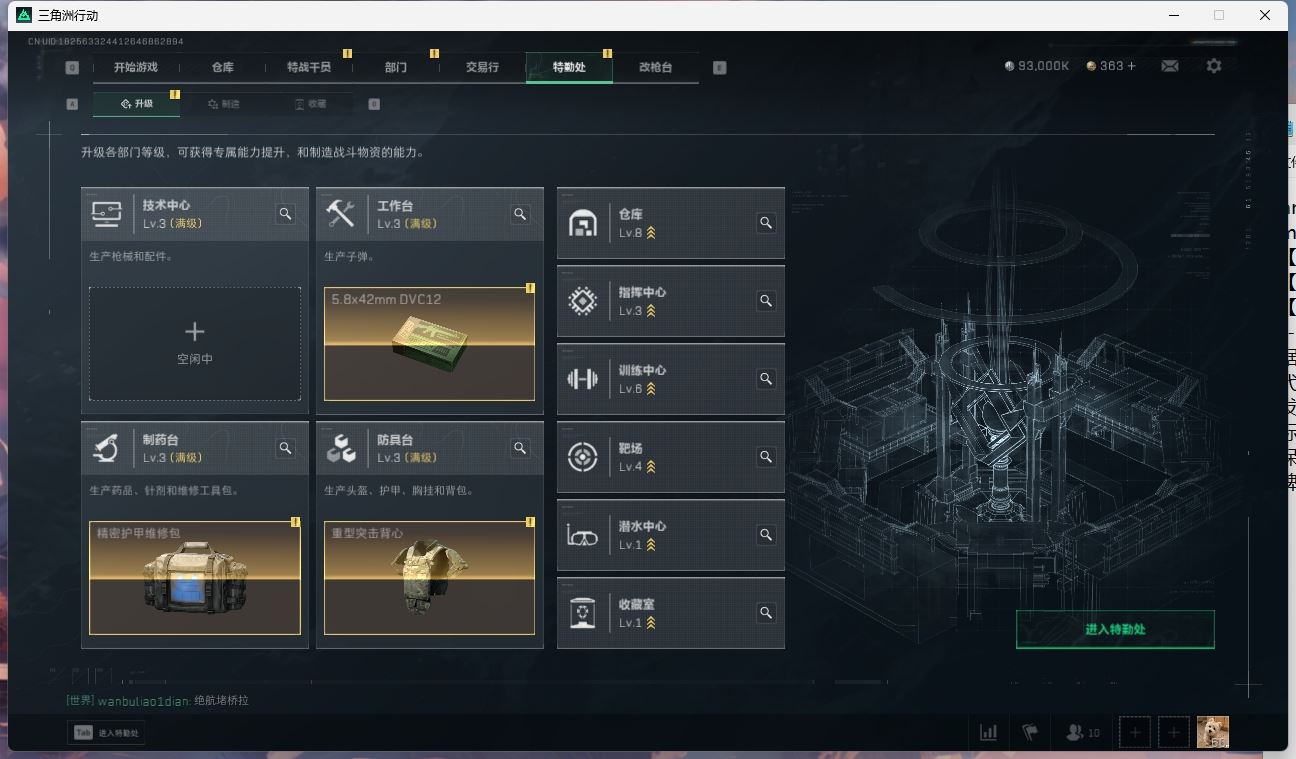Click the 进入特勤处 green button
This screenshot has height=759, width=1296.
click(1115, 629)
